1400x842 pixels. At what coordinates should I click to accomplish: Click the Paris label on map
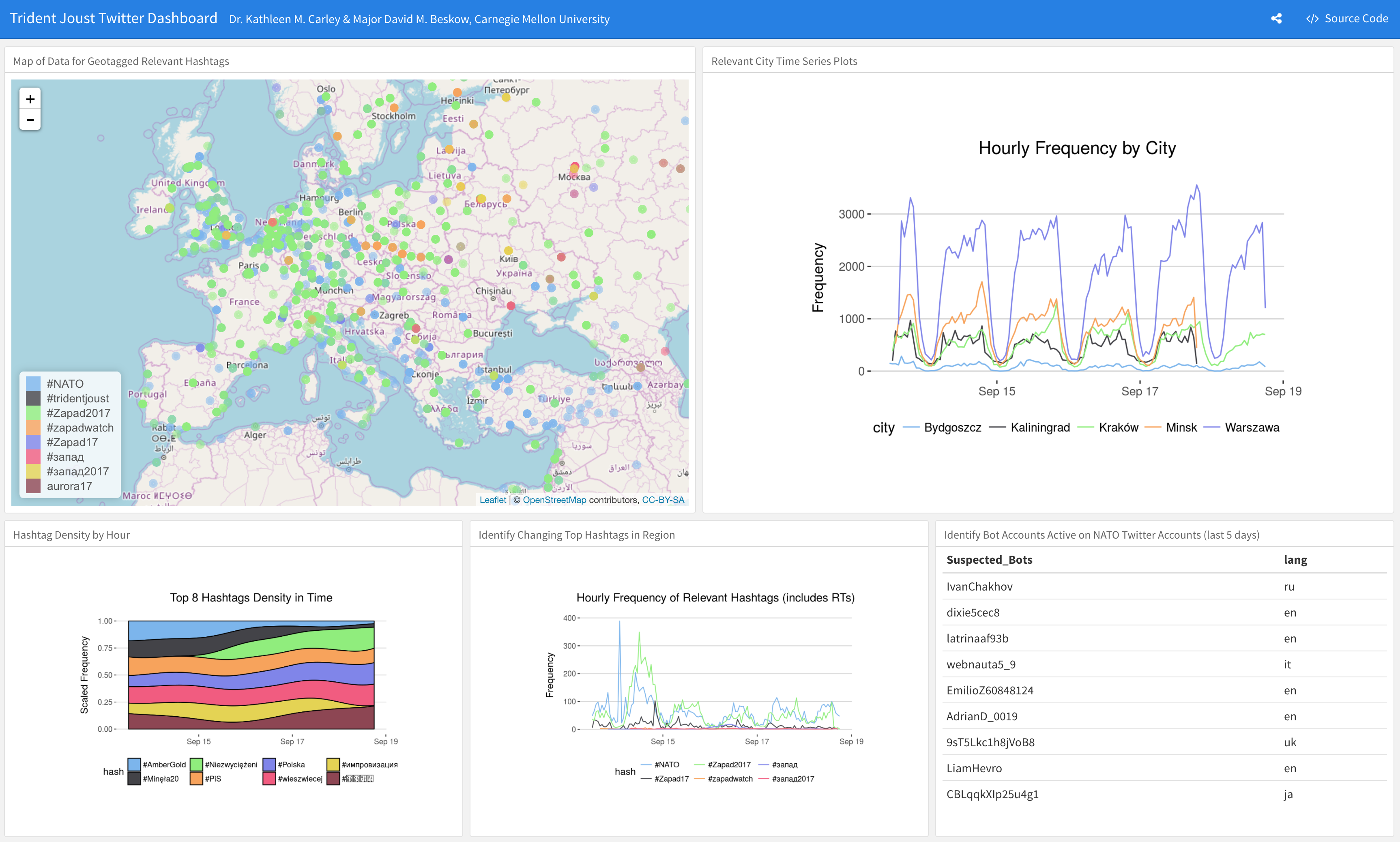[x=249, y=265]
